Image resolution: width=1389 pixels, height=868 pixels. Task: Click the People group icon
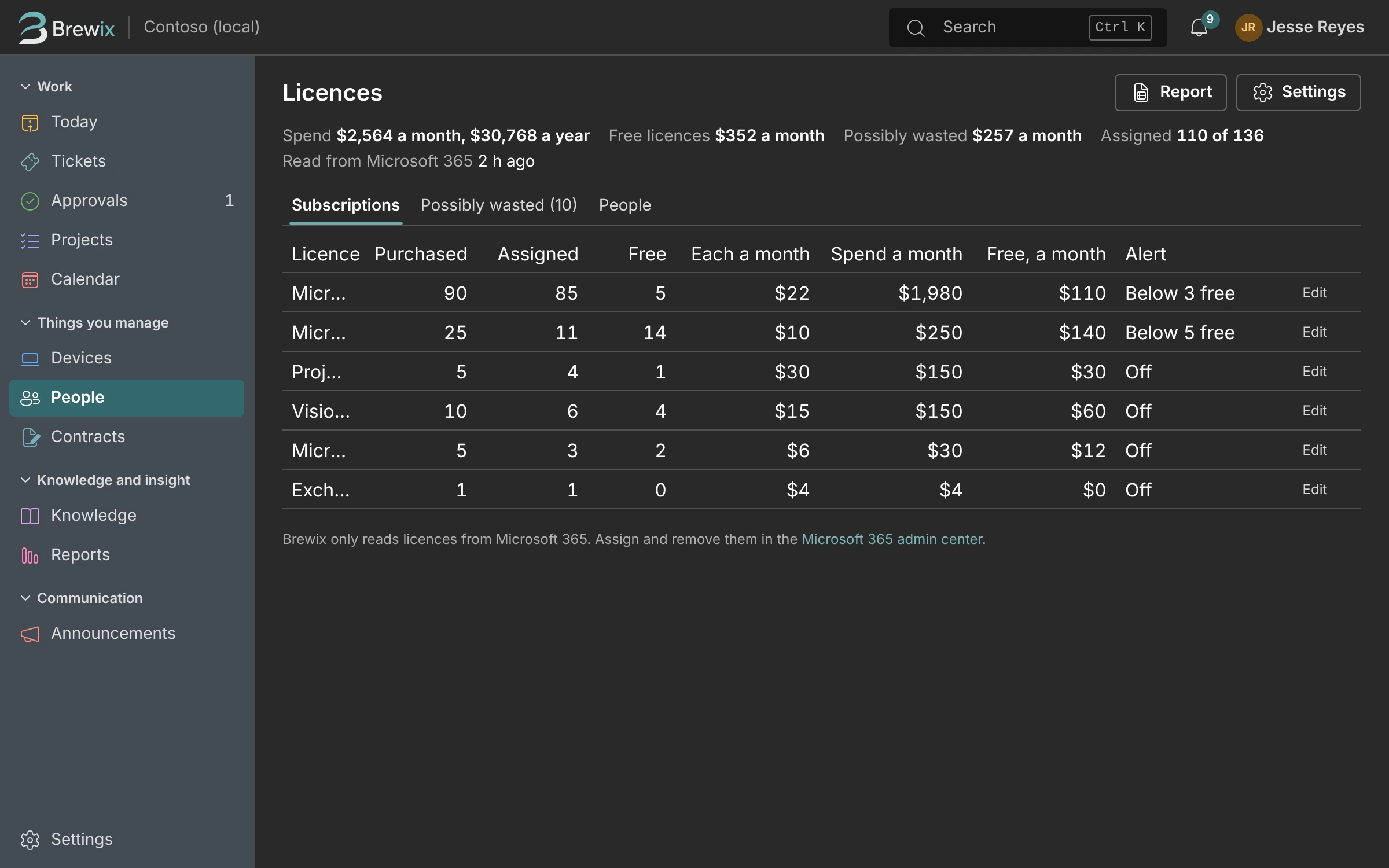(30, 398)
